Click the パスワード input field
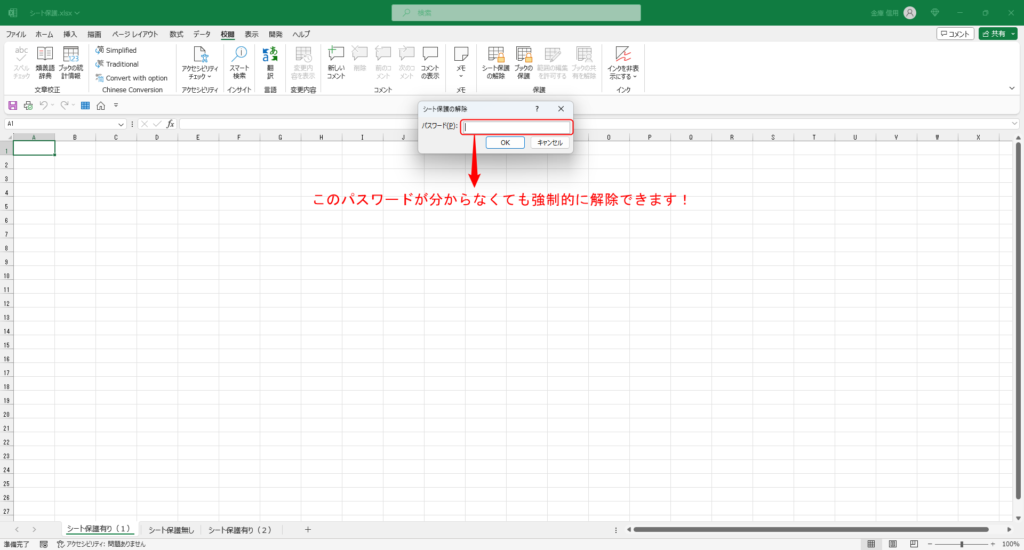This screenshot has width=1024, height=550. click(517, 127)
